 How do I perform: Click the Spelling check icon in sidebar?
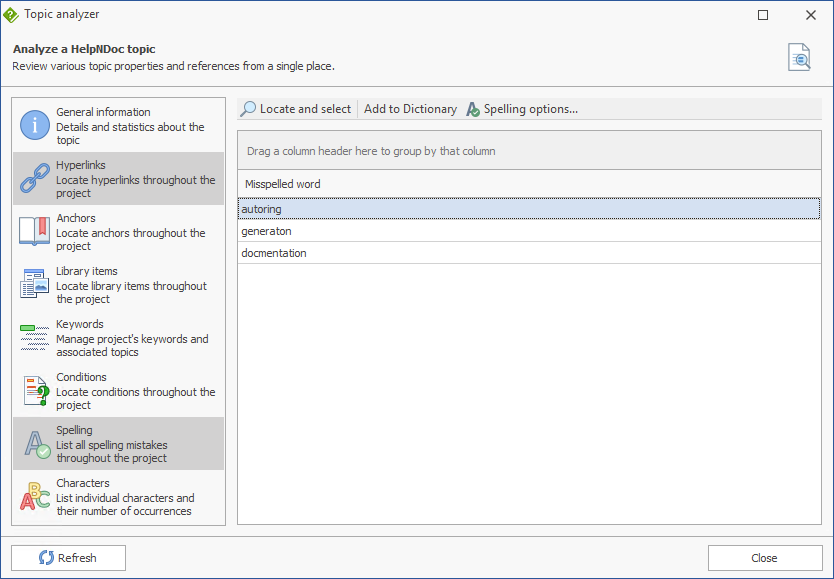coord(37,444)
